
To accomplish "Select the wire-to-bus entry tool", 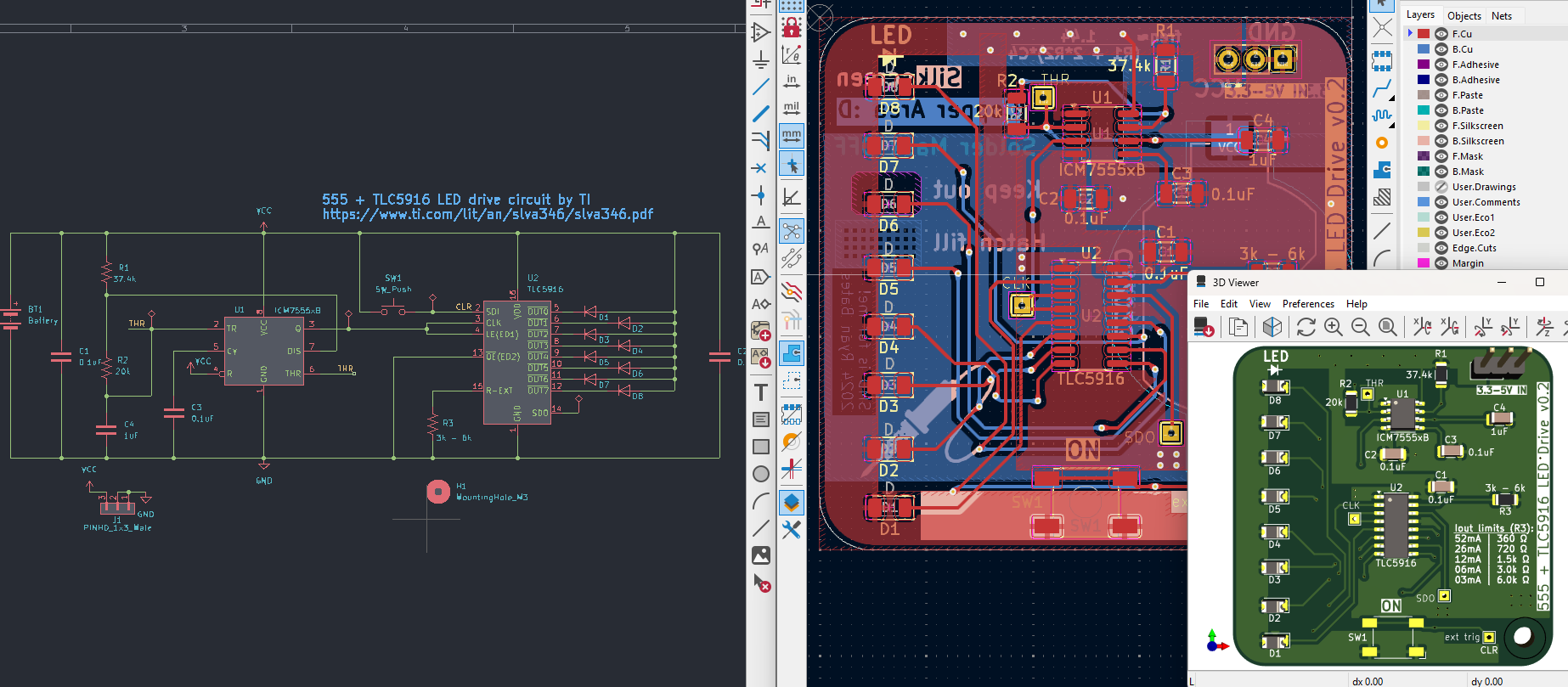I will click(x=761, y=141).
